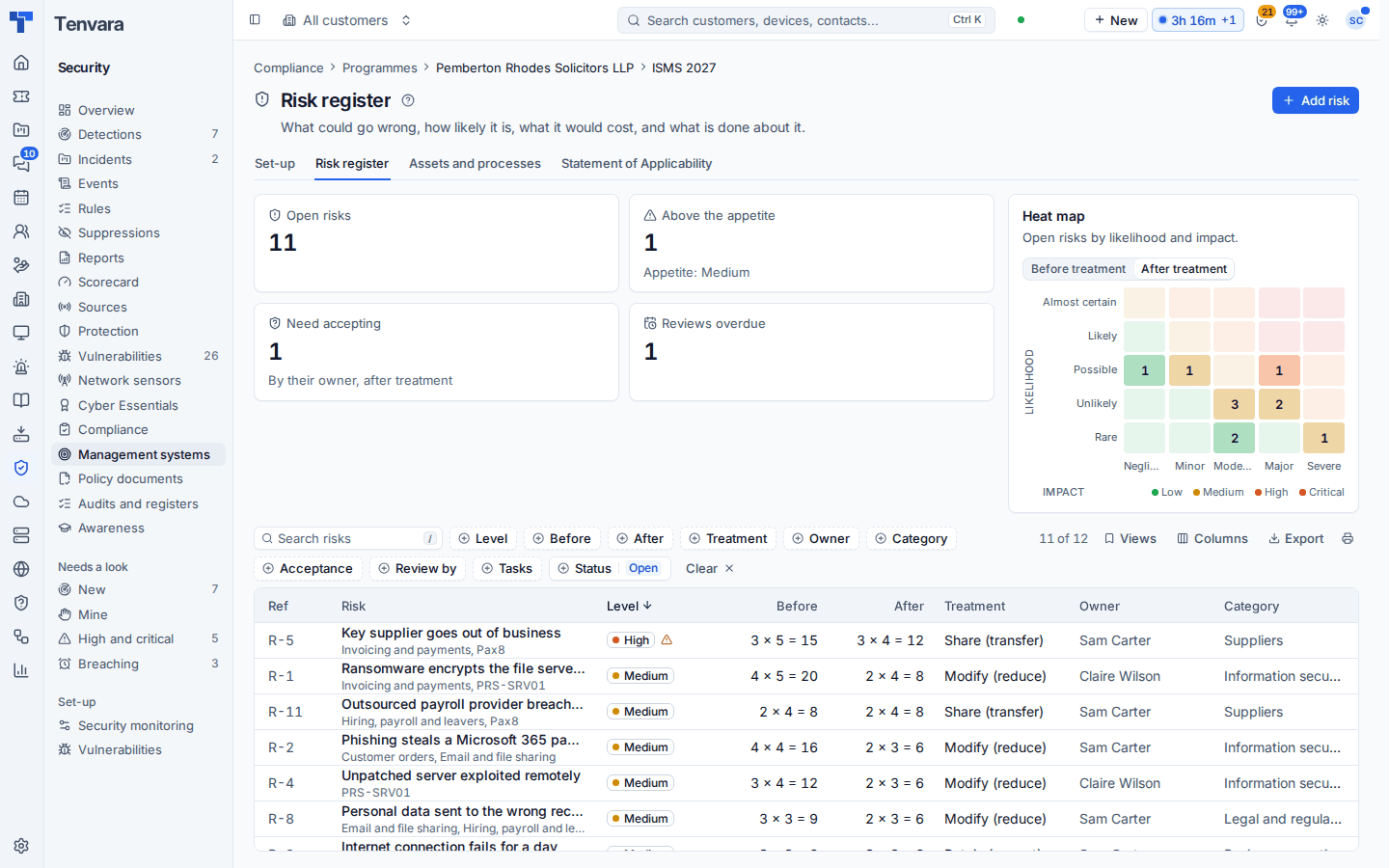Export the risk register list
This screenshot has height=868, width=1389.
[x=1295, y=538]
